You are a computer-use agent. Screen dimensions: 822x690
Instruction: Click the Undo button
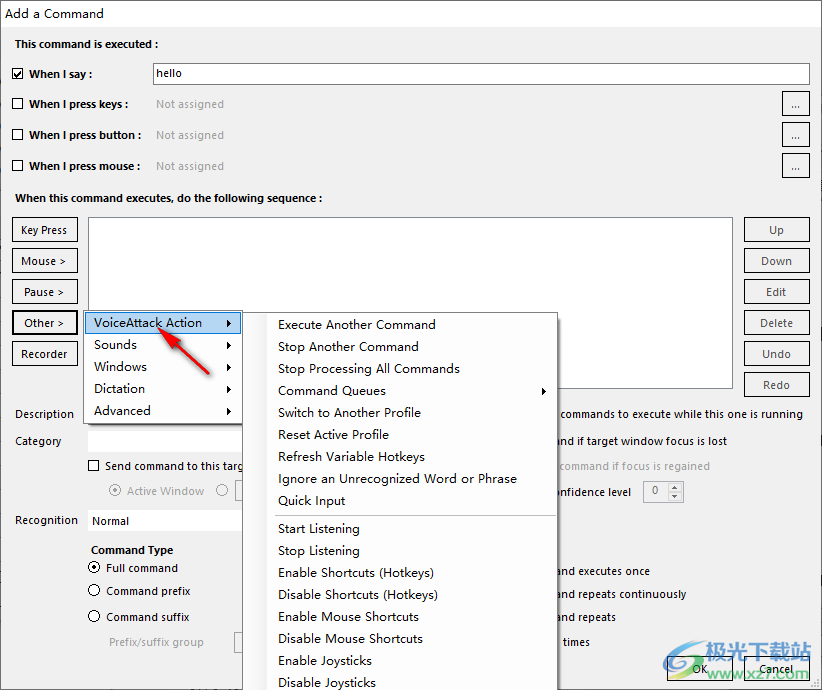click(776, 353)
